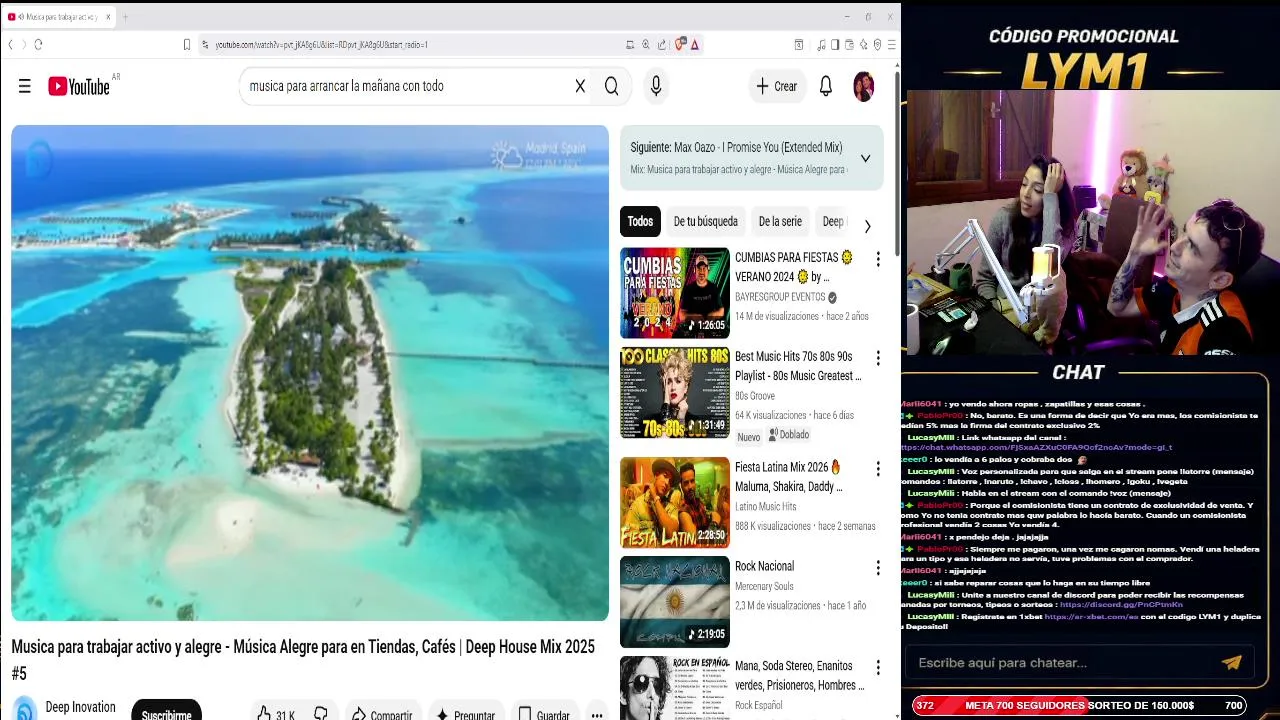The width and height of the screenshot is (1280, 720).
Task: Open Best Music Hits 70s 80s 90s title
Action: tap(798, 366)
